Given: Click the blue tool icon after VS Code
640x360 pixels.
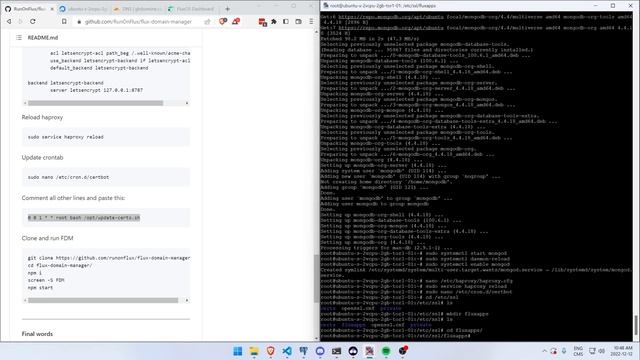Looking at the screenshot, I should point(303,351).
